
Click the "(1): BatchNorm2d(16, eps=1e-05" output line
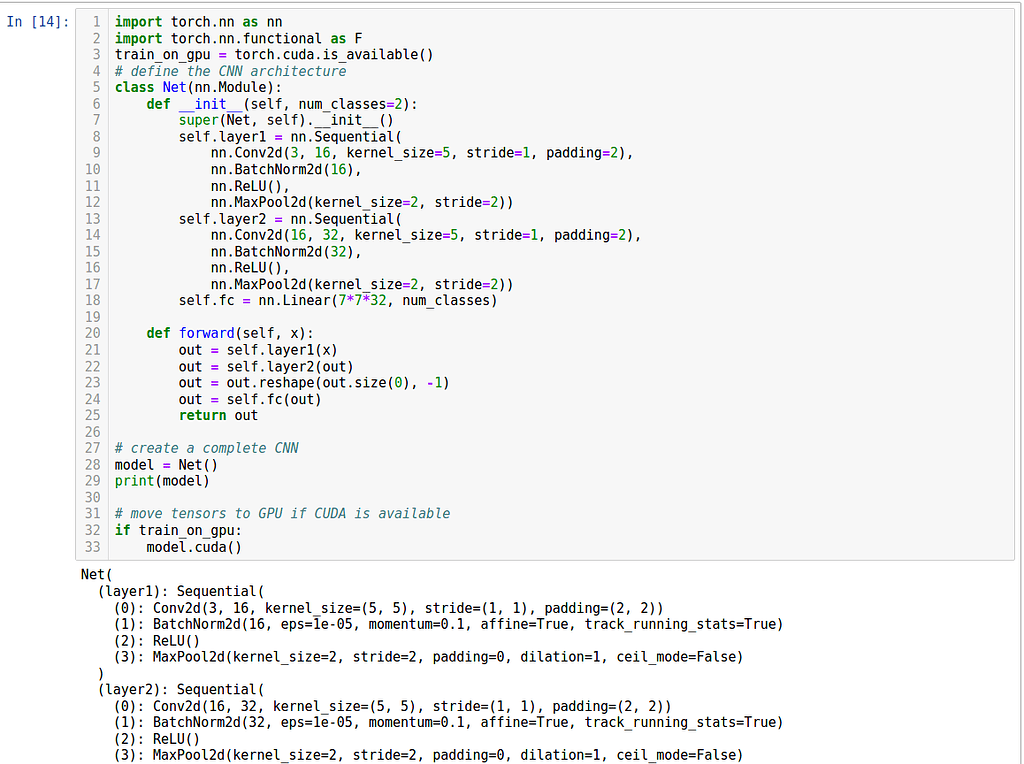(449, 624)
